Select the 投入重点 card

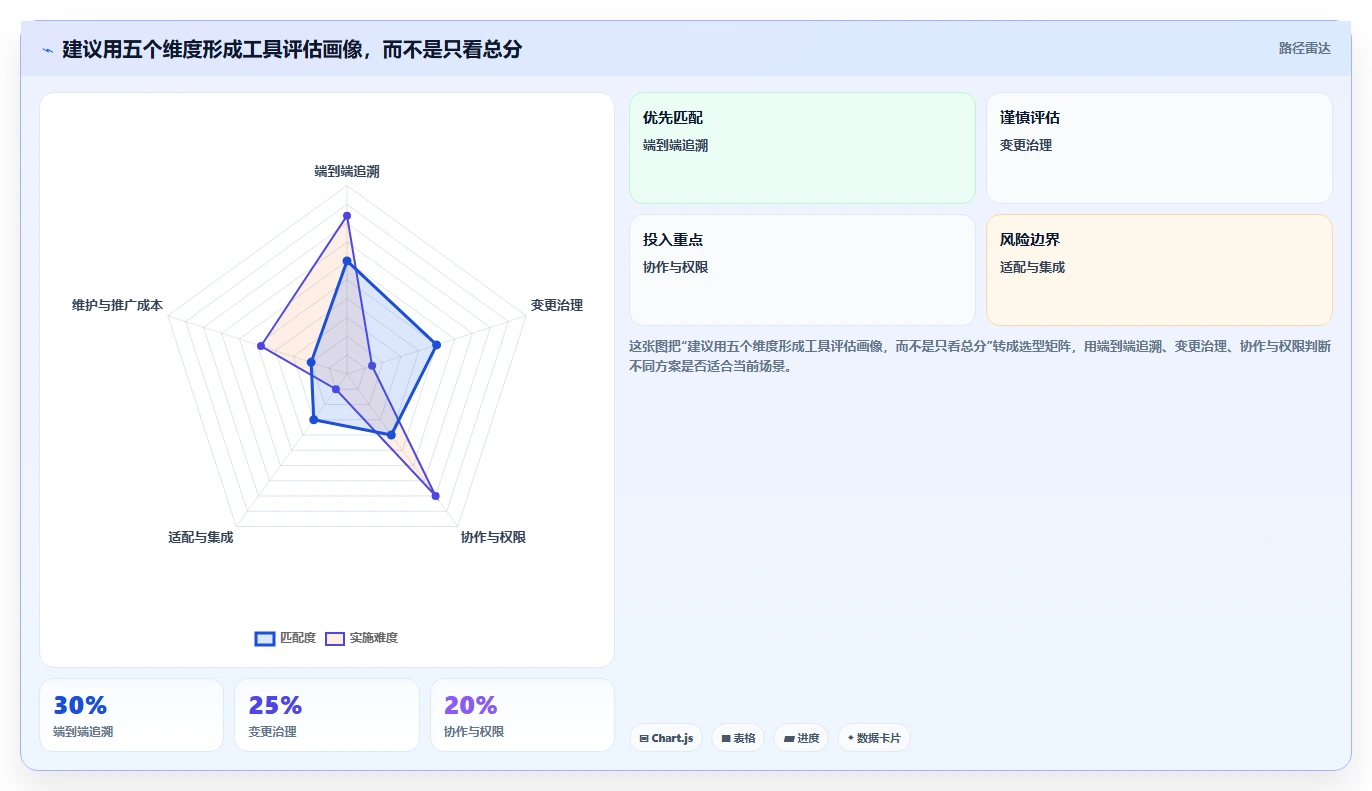(x=802, y=270)
